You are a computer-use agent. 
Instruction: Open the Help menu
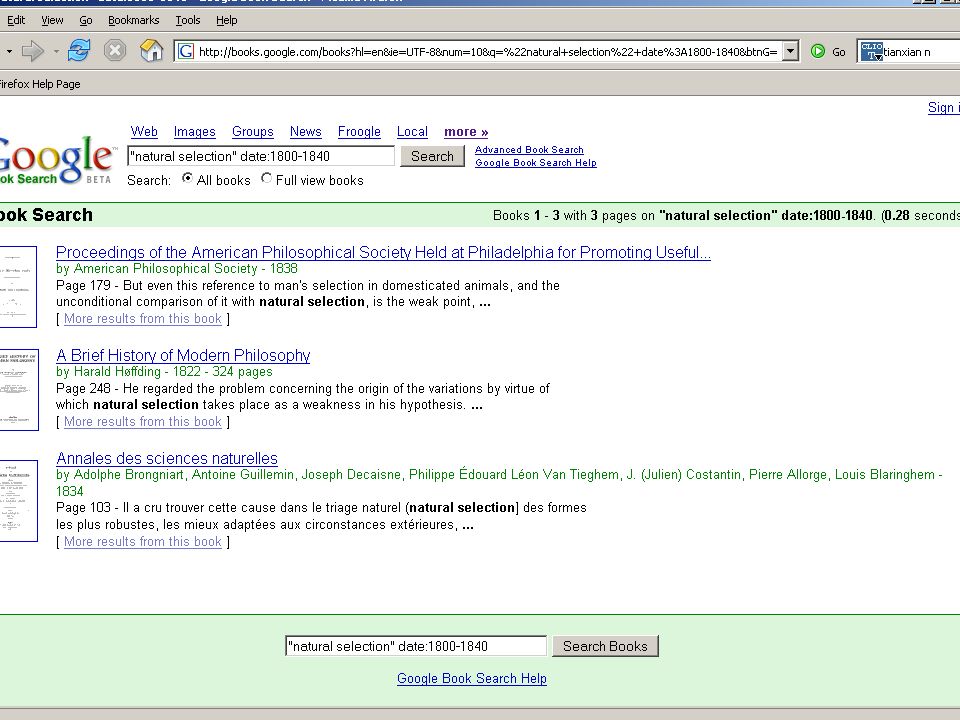227,20
